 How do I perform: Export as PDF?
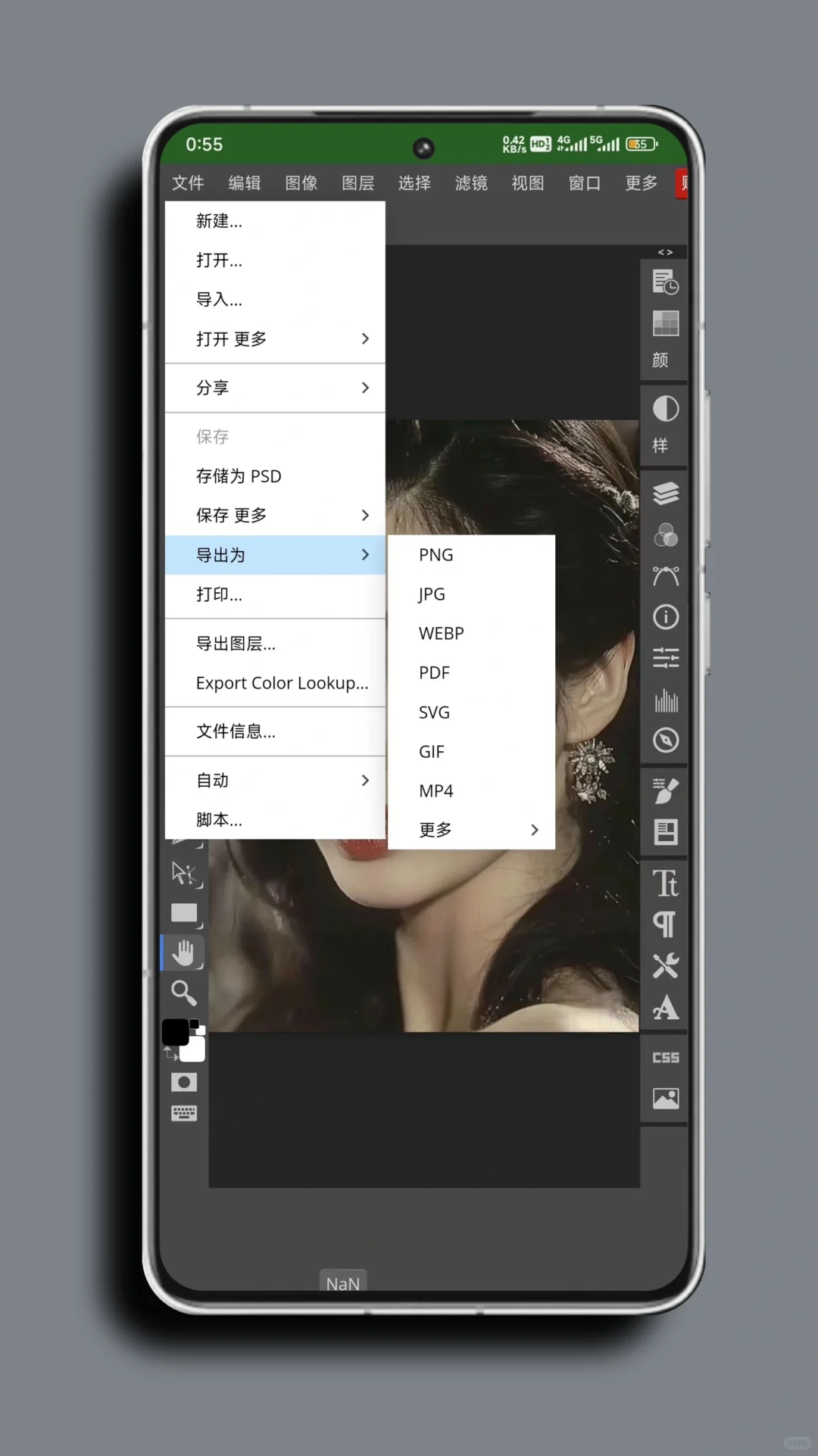(471, 673)
